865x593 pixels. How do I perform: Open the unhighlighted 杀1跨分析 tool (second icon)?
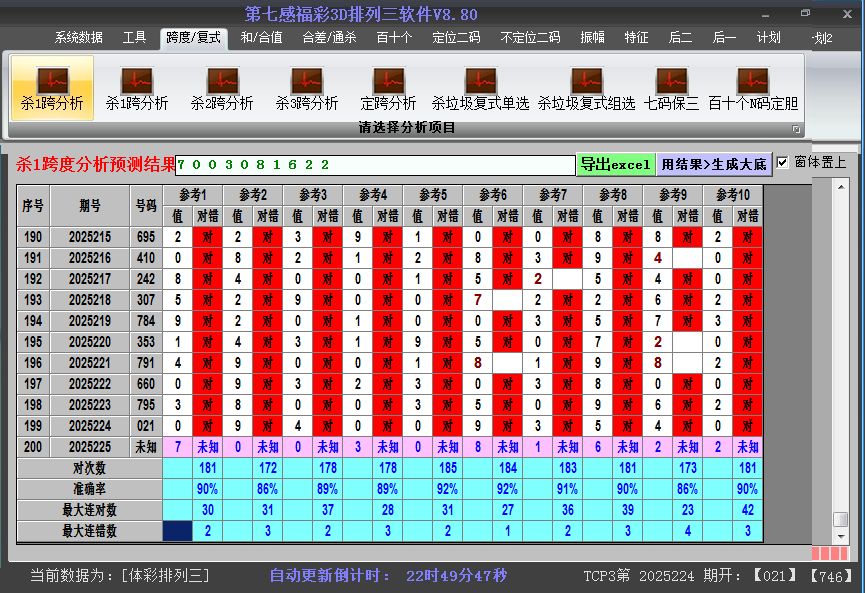tap(137, 88)
